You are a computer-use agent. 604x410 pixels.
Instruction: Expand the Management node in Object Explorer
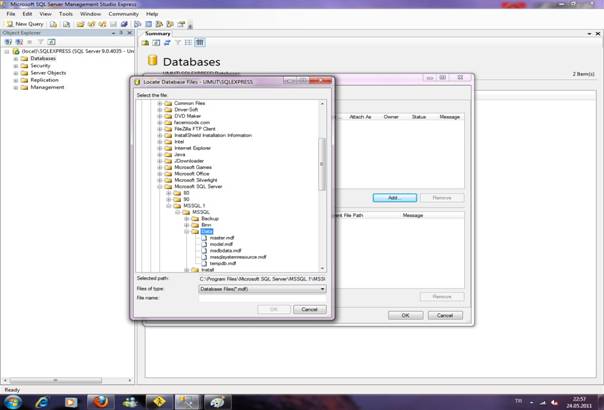click(16, 88)
